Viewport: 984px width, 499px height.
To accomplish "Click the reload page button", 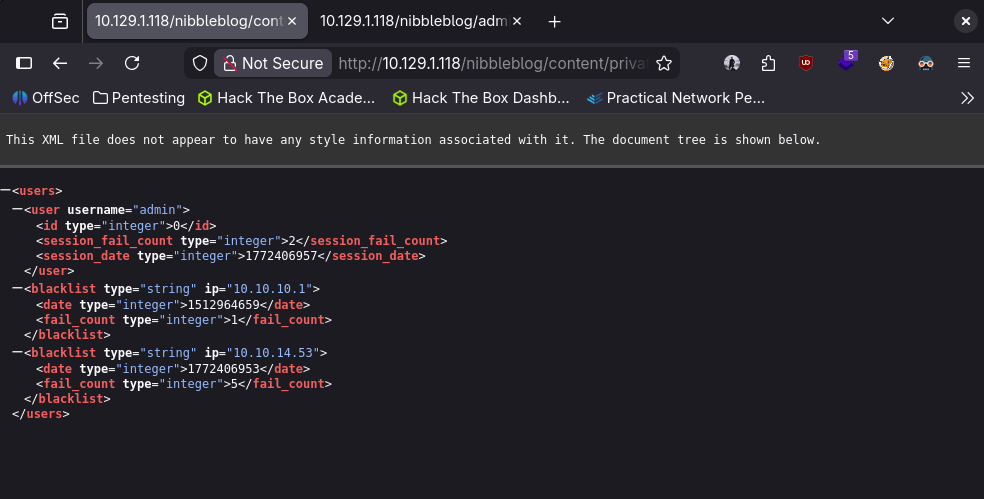I will [x=132, y=63].
